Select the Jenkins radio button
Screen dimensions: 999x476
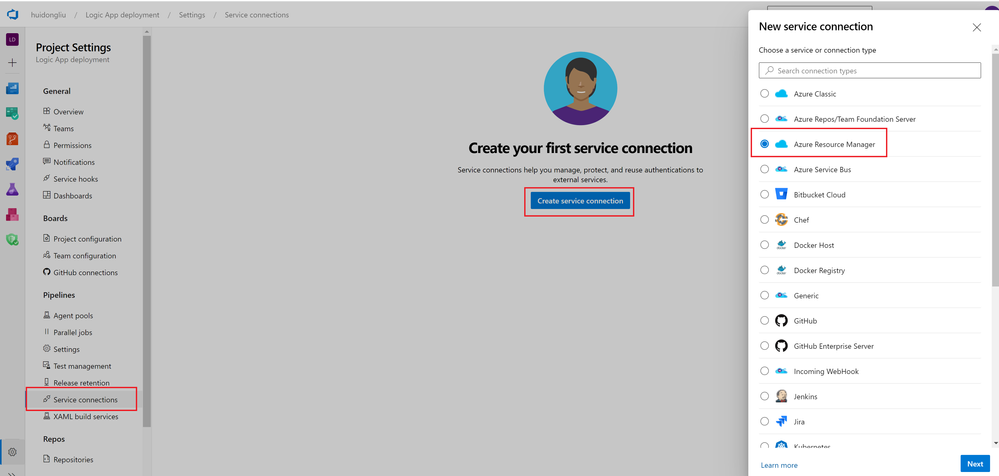tap(765, 396)
